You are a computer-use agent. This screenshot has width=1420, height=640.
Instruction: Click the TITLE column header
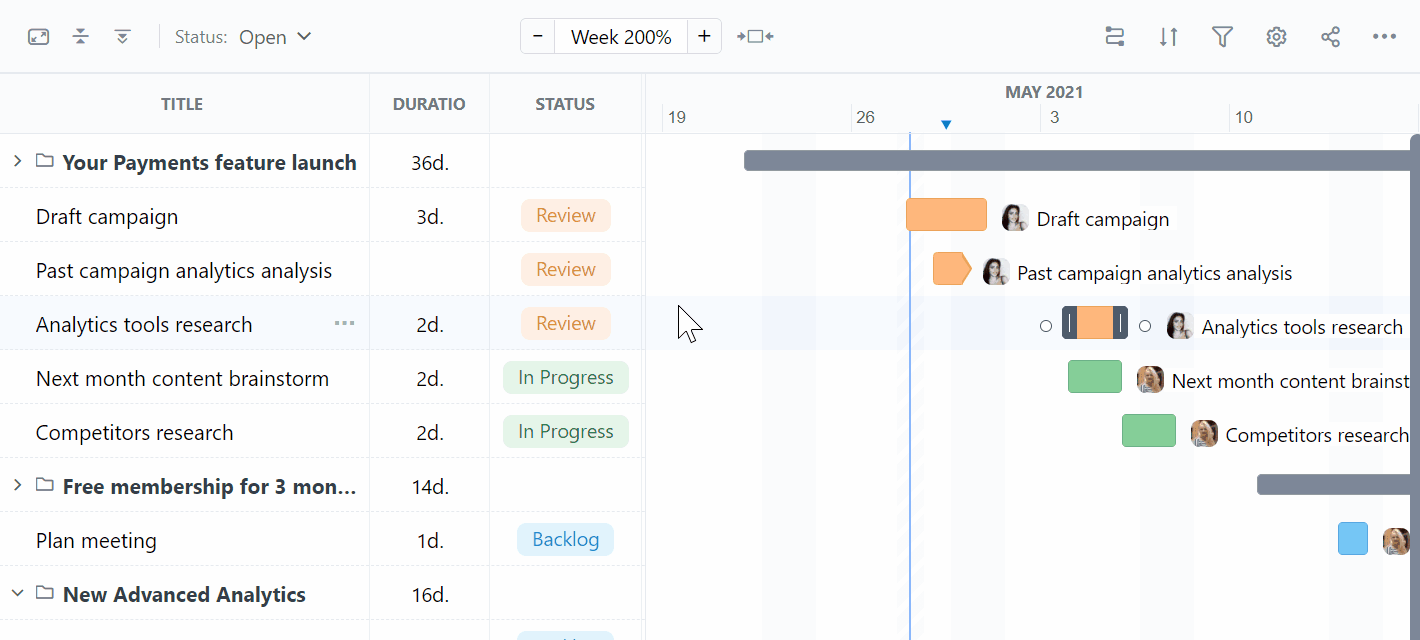(182, 104)
